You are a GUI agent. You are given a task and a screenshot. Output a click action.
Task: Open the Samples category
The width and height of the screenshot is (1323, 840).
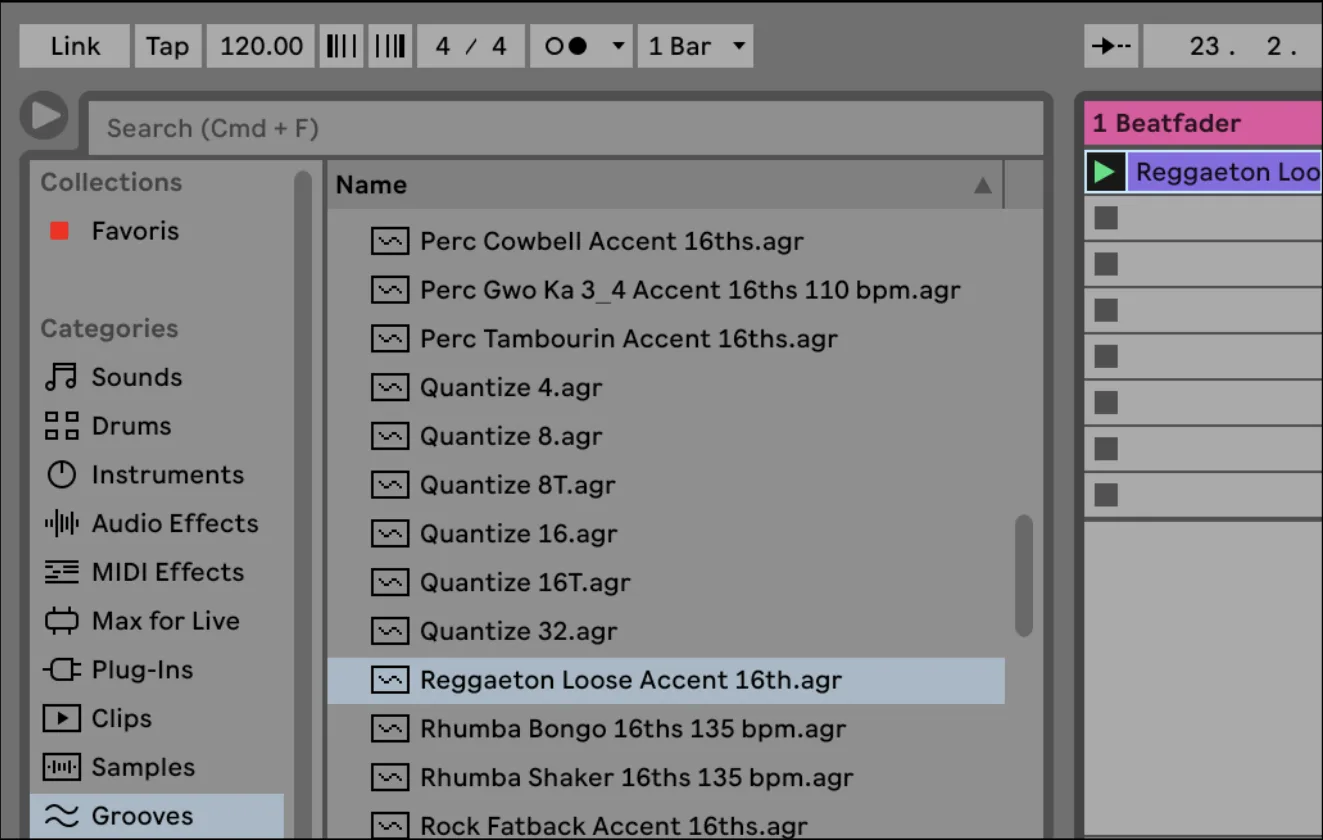tap(118, 768)
